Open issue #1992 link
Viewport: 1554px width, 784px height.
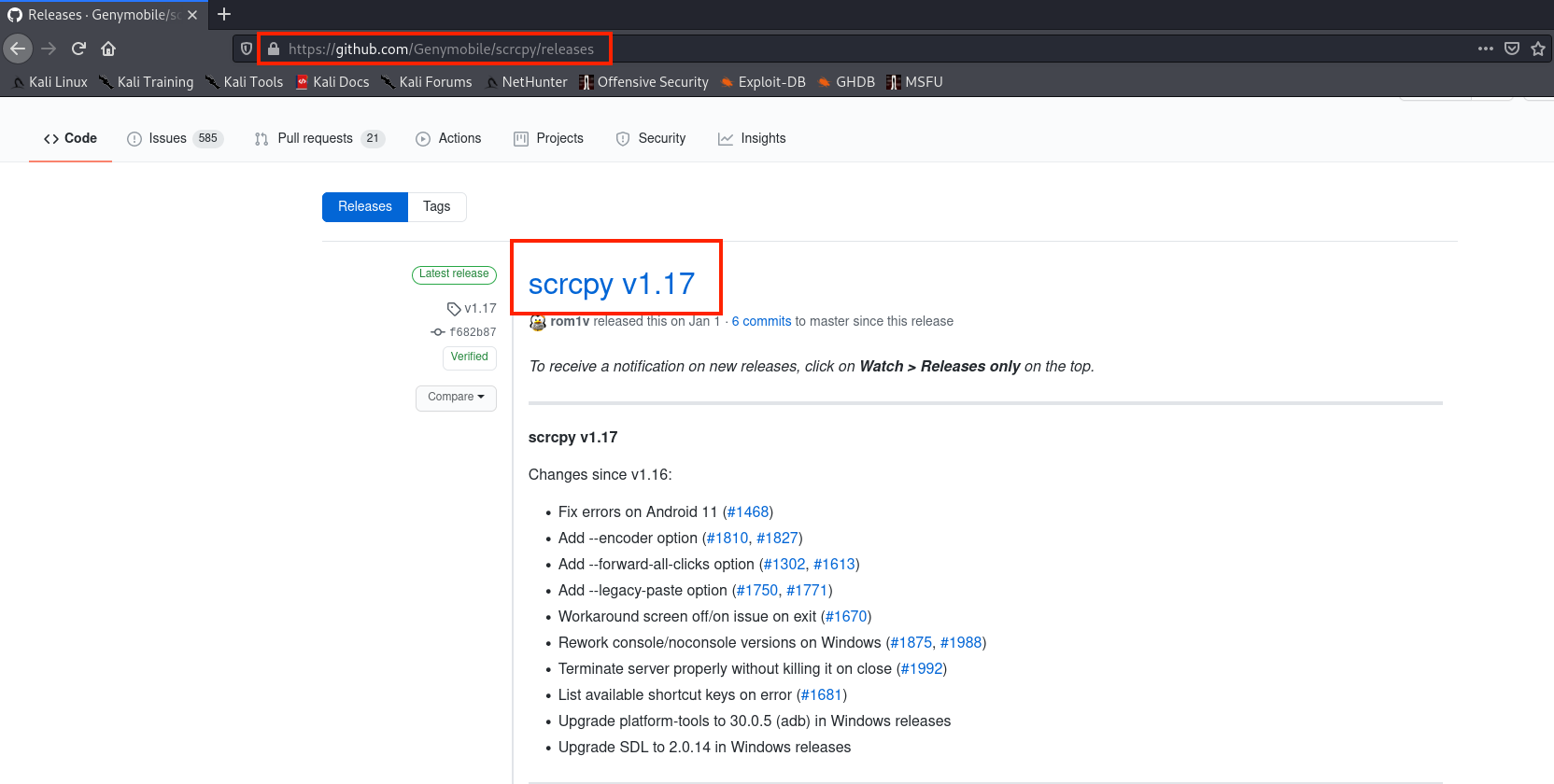click(922, 668)
